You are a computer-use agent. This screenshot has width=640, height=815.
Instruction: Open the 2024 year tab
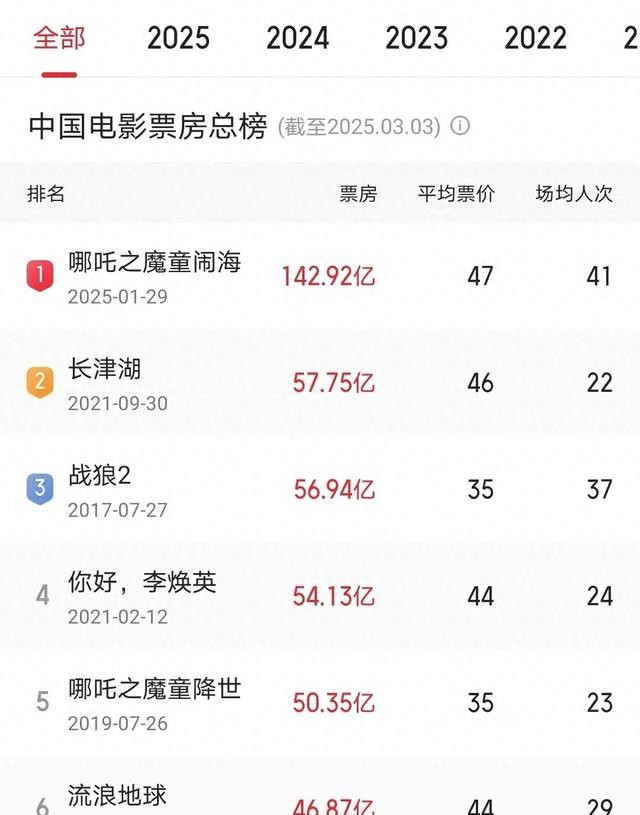click(x=297, y=38)
